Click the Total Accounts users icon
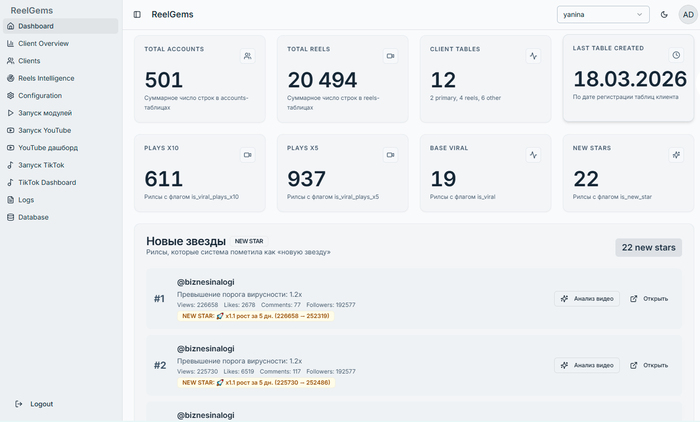This screenshot has width=700, height=422. coord(248,56)
